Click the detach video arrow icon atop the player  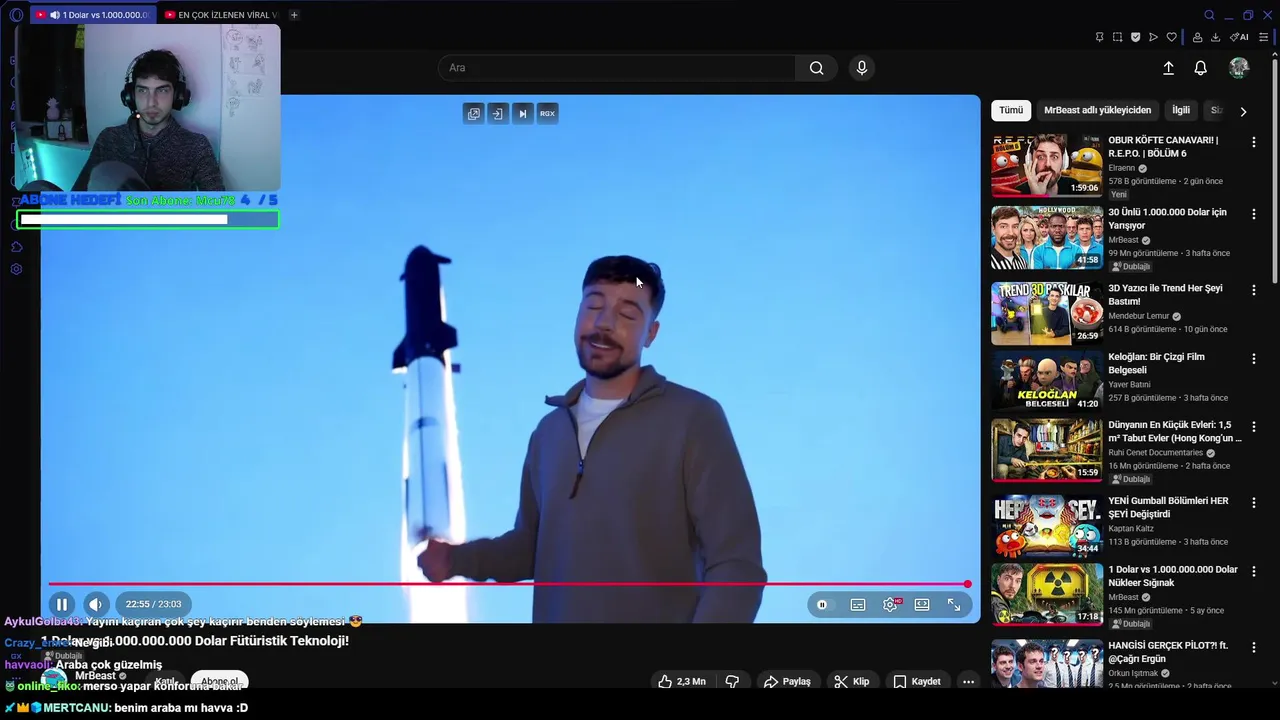point(498,114)
